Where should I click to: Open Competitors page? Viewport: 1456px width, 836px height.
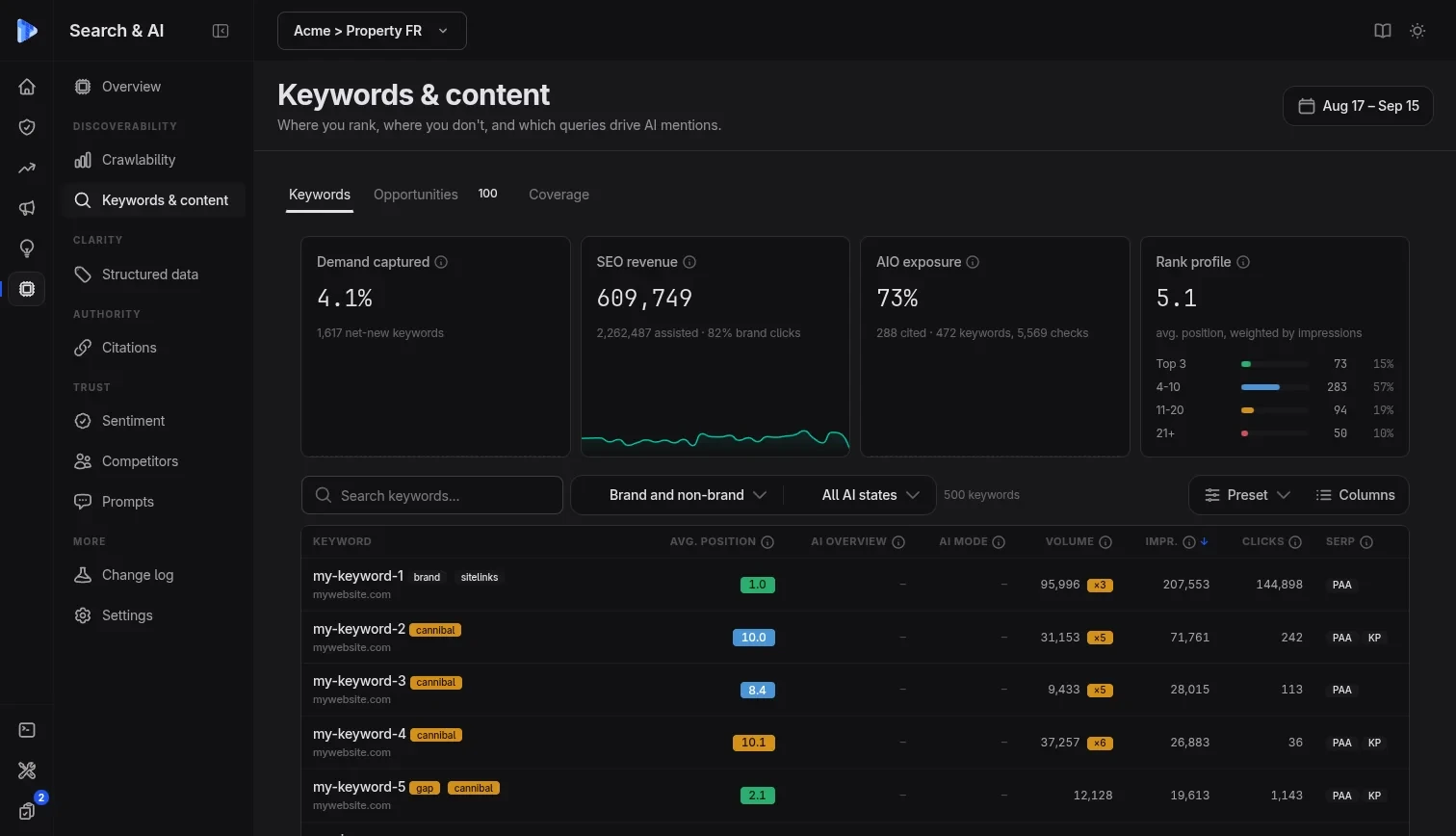(x=154, y=461)
